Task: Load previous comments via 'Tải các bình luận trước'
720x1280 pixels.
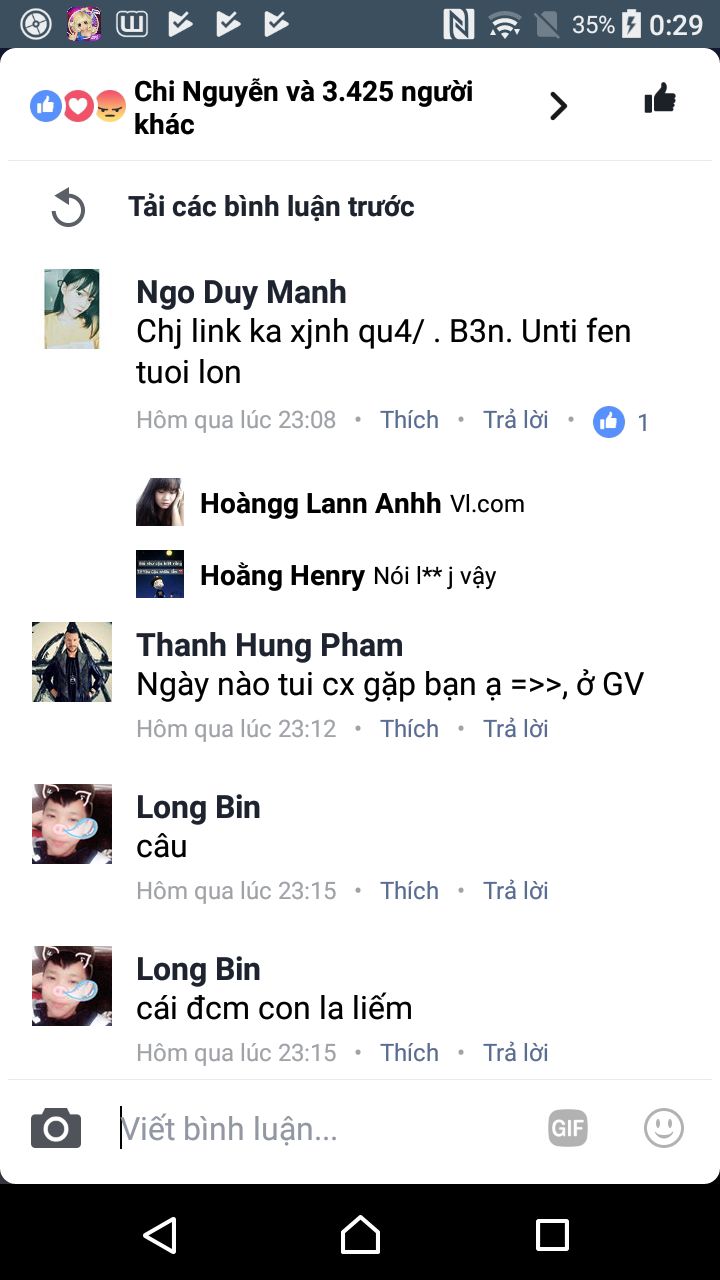Action: (271, 207)
